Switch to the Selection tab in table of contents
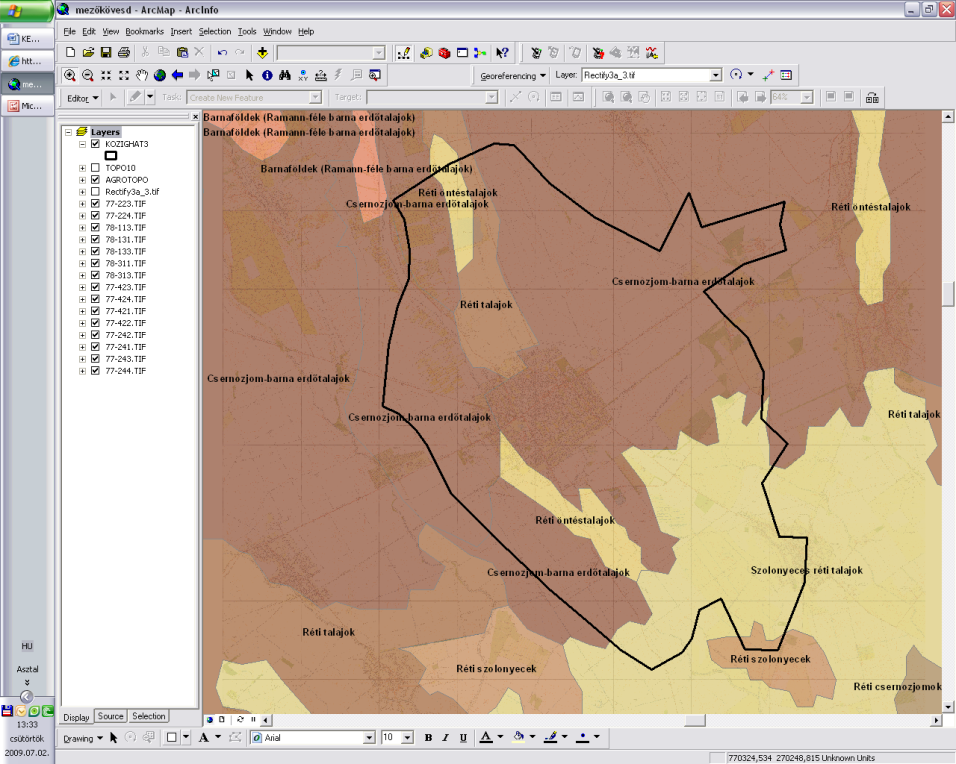 149,716
